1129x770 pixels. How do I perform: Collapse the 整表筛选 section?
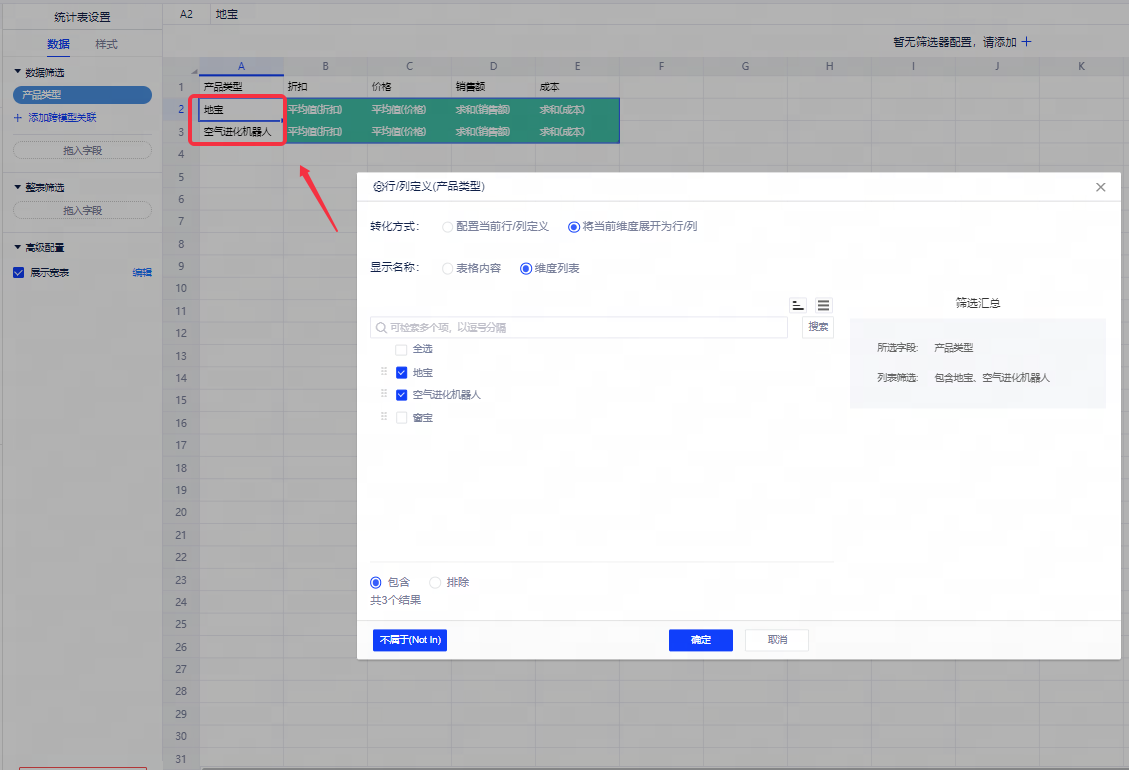(17, 187)
